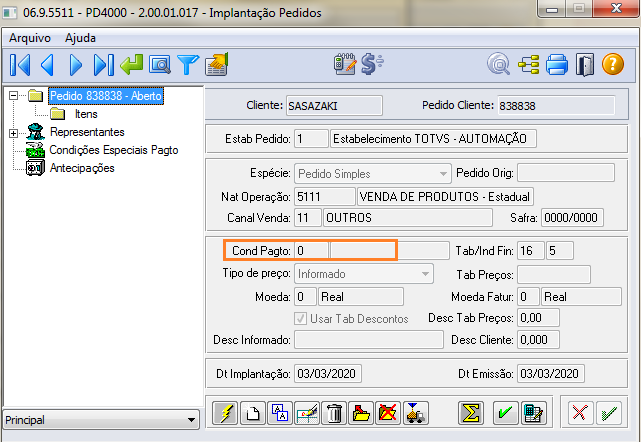Select Condições Especiais Pagto in the tree

114,150
